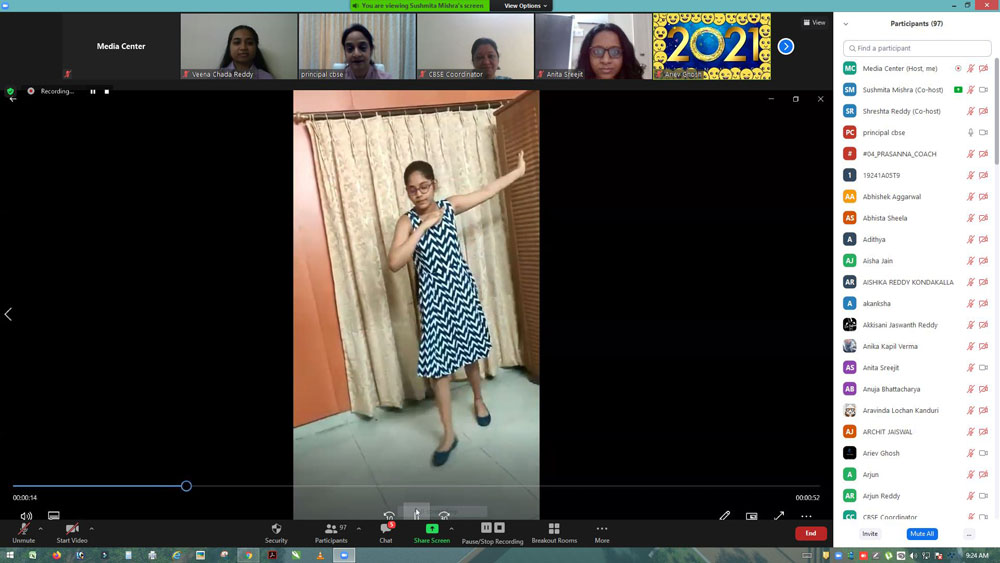The height and width of the screenshot is (563, 1000).
Task: Open Chrome from the taskbar
Action: (x=248, y=555)
